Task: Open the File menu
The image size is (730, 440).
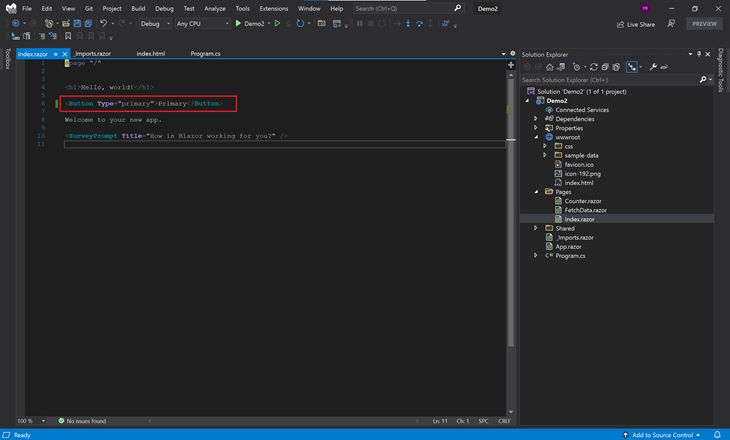Action: click(x=27, y=8)
